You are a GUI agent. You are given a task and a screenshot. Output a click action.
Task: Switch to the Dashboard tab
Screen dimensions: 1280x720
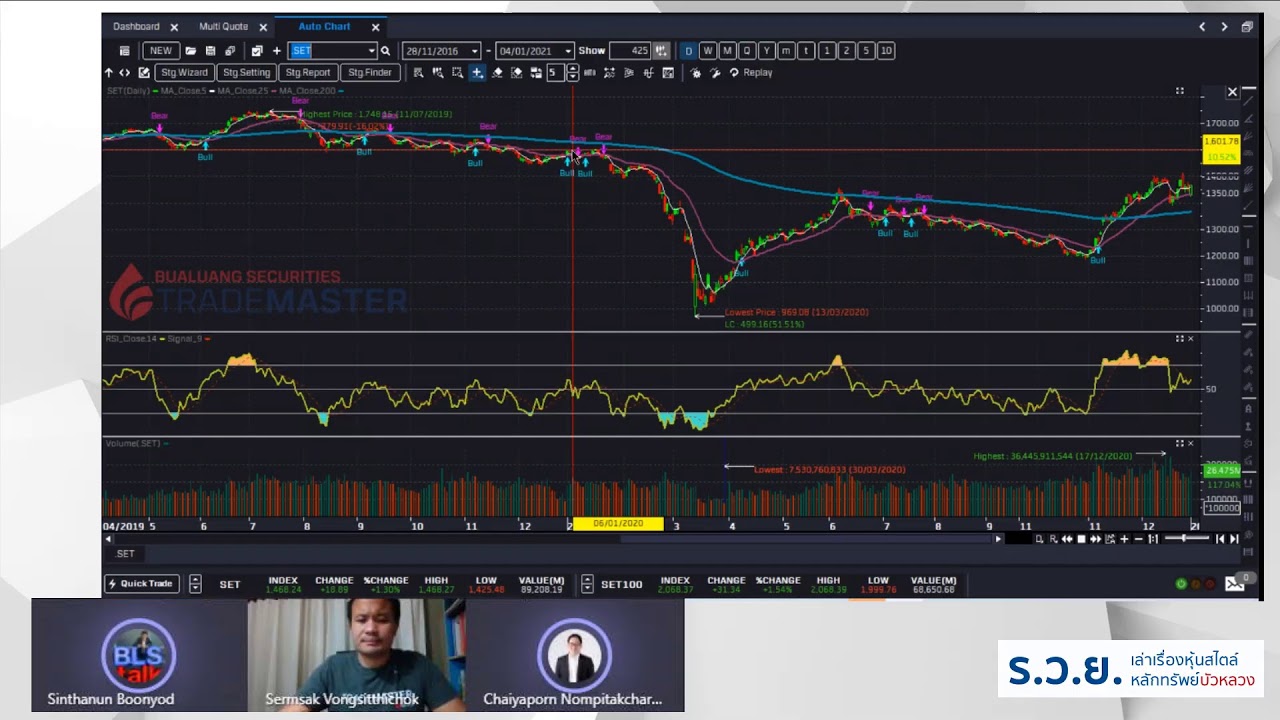tap(136, 27)
